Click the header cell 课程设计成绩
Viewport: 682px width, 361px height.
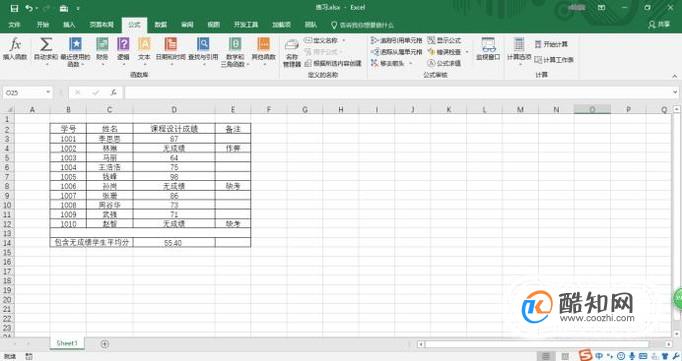pos(174,129)
